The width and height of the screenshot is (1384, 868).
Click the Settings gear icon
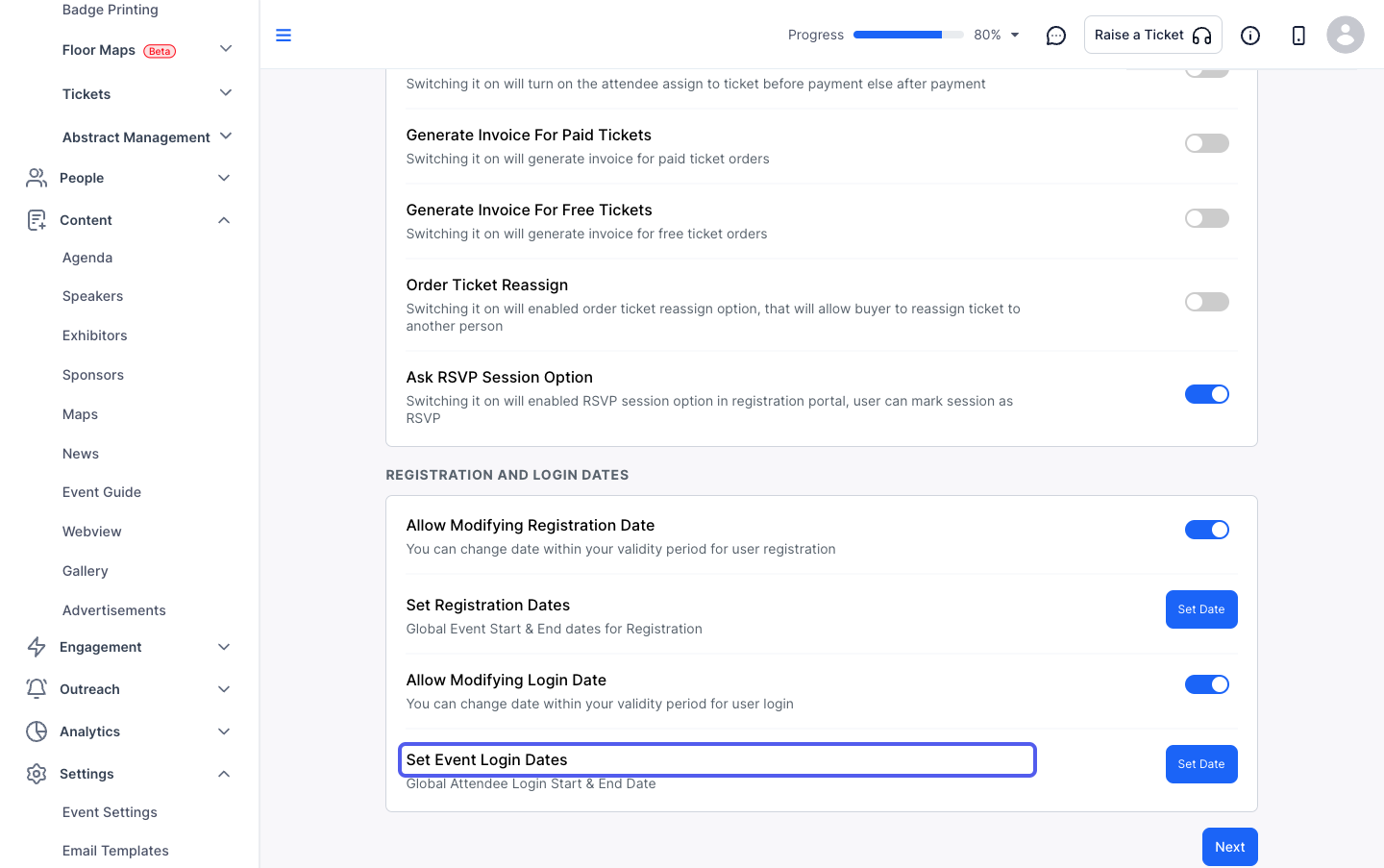37,774
